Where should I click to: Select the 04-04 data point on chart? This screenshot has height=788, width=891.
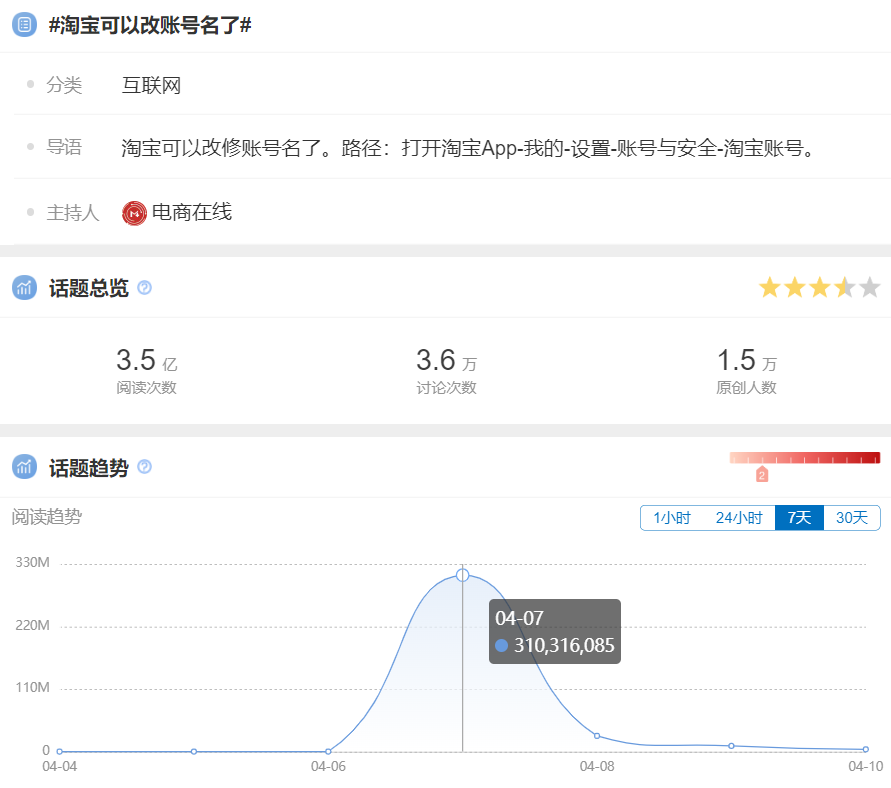60,751
